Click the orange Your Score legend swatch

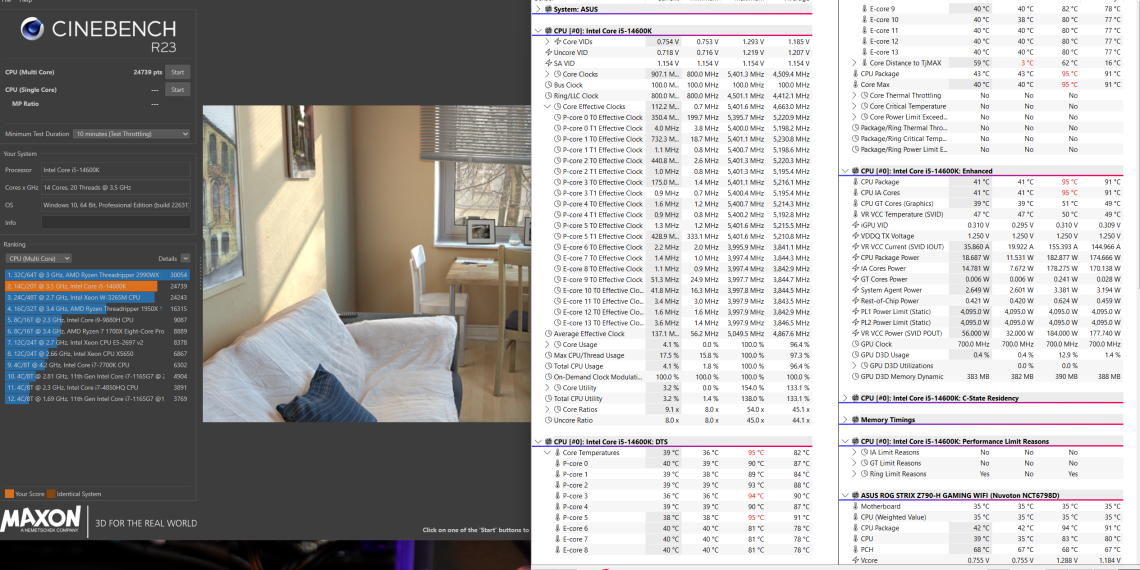tap(9, 494)
